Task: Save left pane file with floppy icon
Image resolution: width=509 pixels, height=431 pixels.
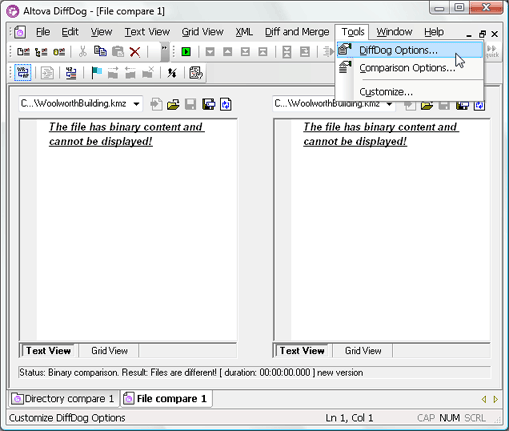Action: tap(191, 105)
